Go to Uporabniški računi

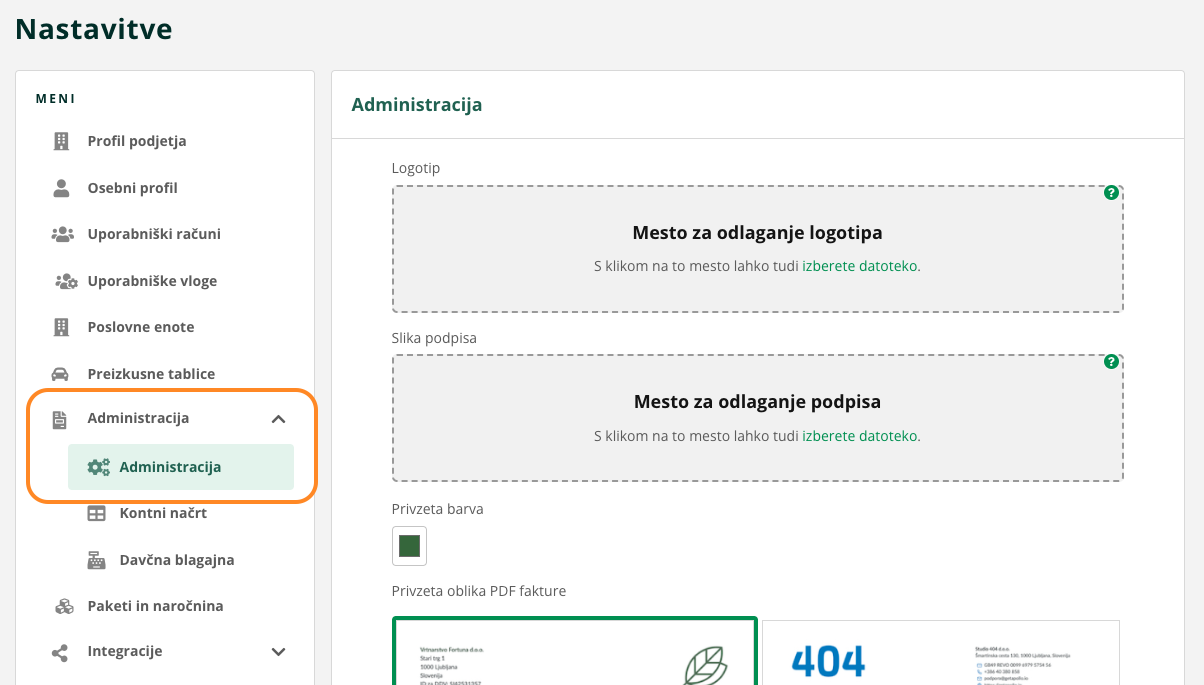[154, 234]
